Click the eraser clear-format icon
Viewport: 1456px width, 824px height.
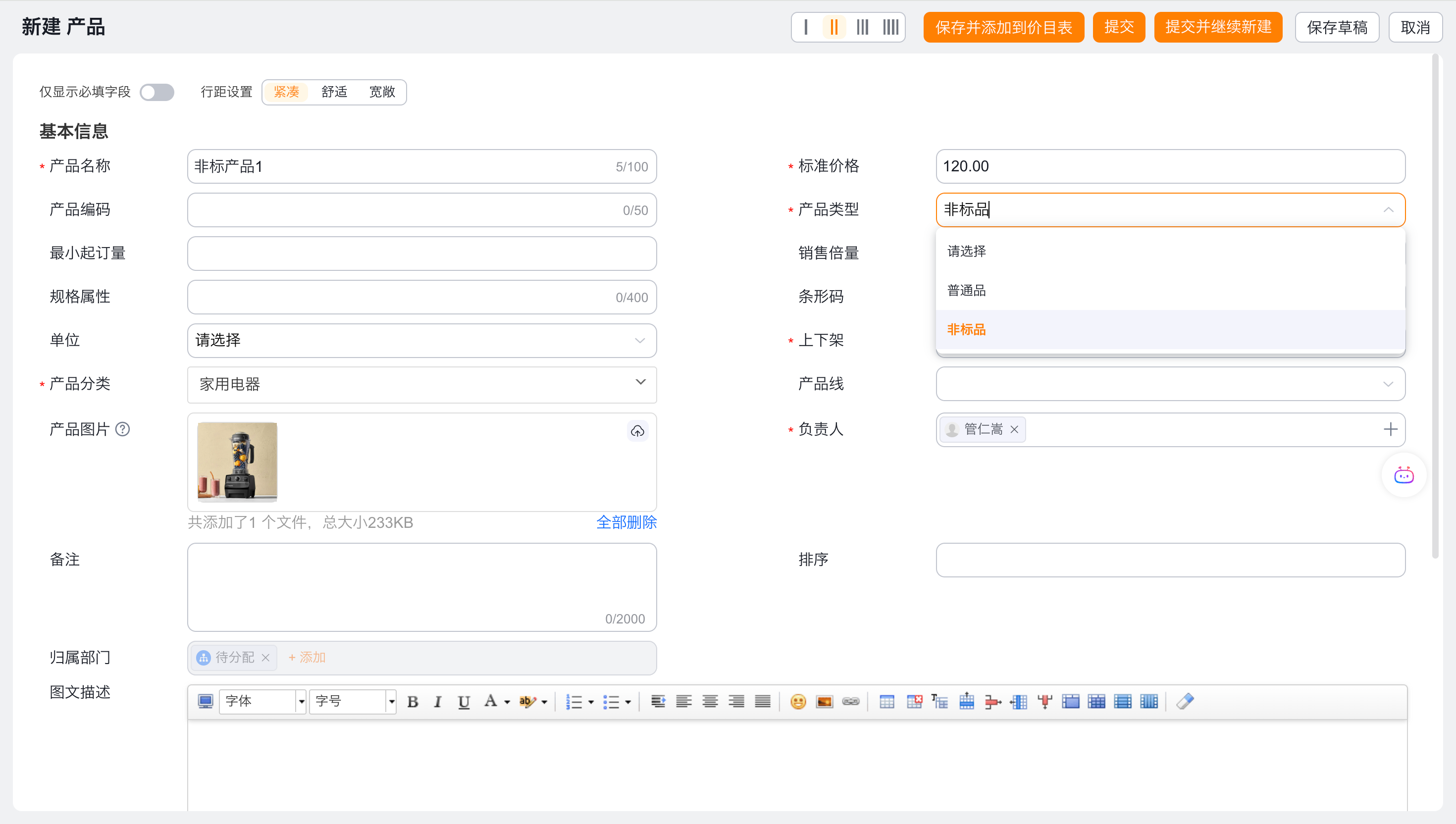[1185, 702]
